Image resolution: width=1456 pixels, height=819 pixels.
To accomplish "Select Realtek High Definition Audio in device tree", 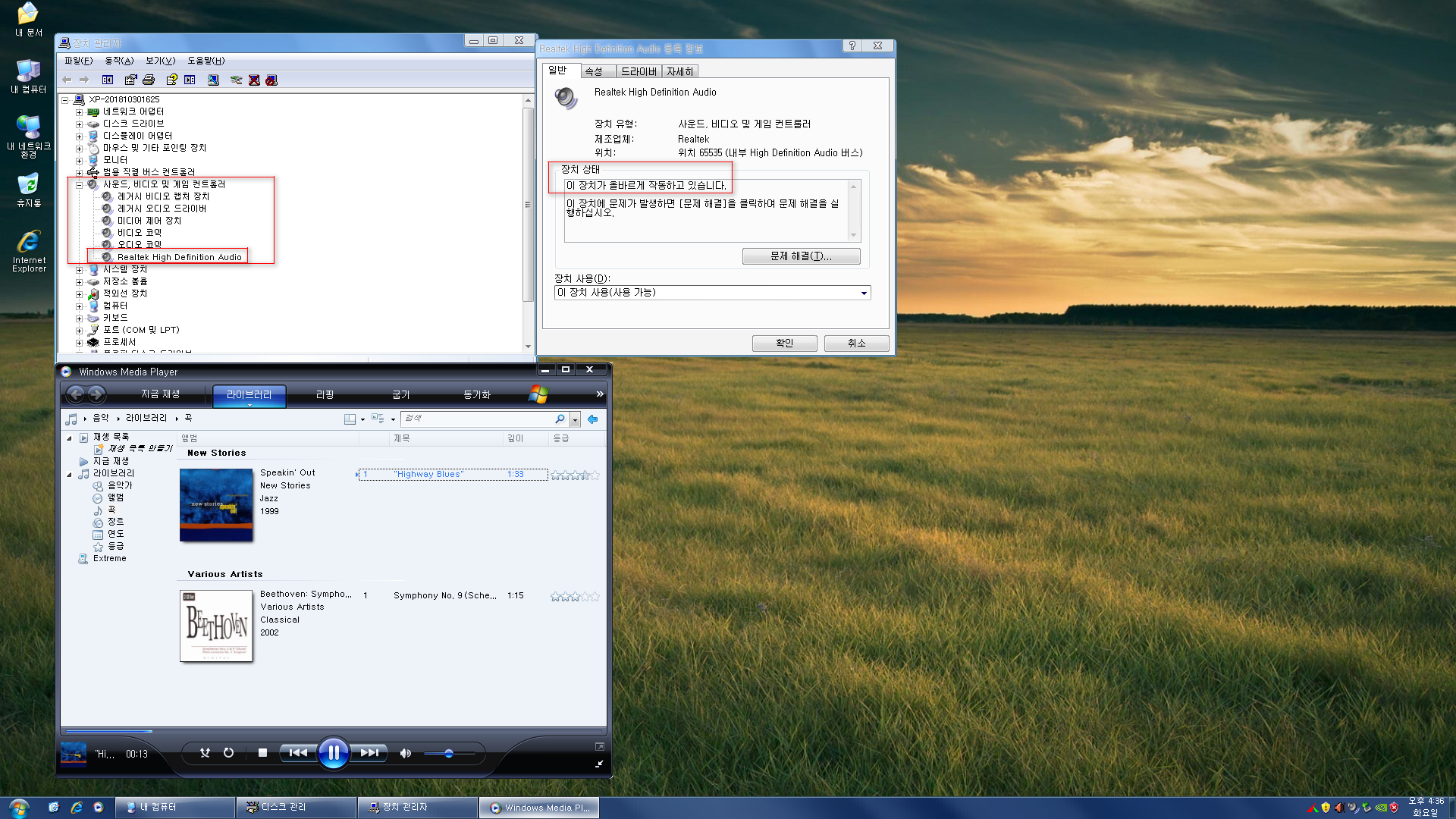I will [179, 257].
